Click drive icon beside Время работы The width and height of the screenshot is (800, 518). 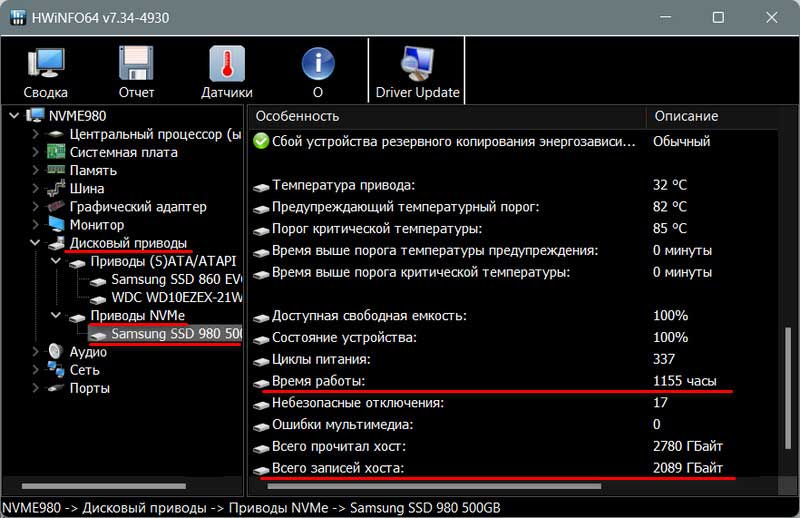tap(261, 383)
